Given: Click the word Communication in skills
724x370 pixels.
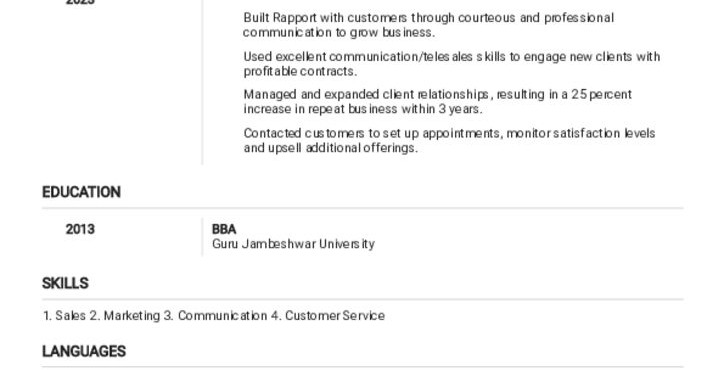Looking at the screenshot, I should [x=223, y=316].
